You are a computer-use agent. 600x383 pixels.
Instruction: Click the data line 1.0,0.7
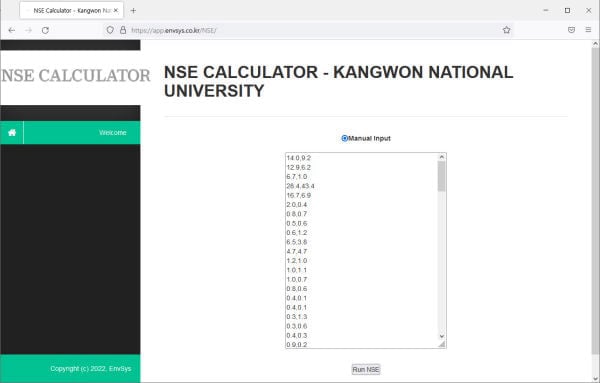(x=297, y=279)
